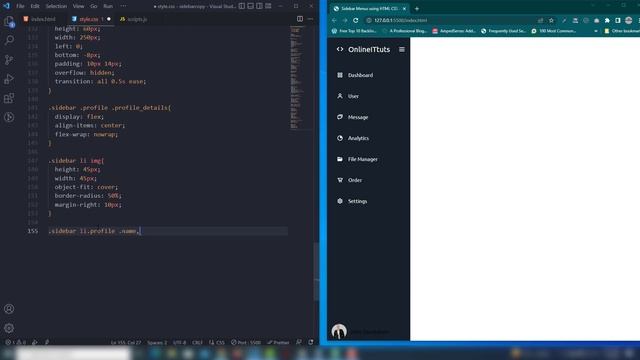
Task: Open the Other bookmarks folder
Action: pyautogui.click(x=622, y=31)
